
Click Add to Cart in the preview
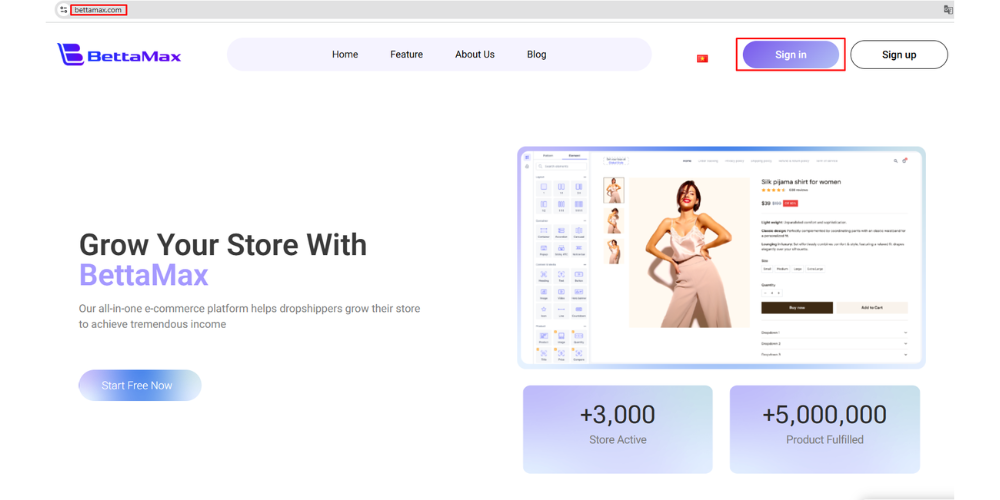tap(872, 307)
